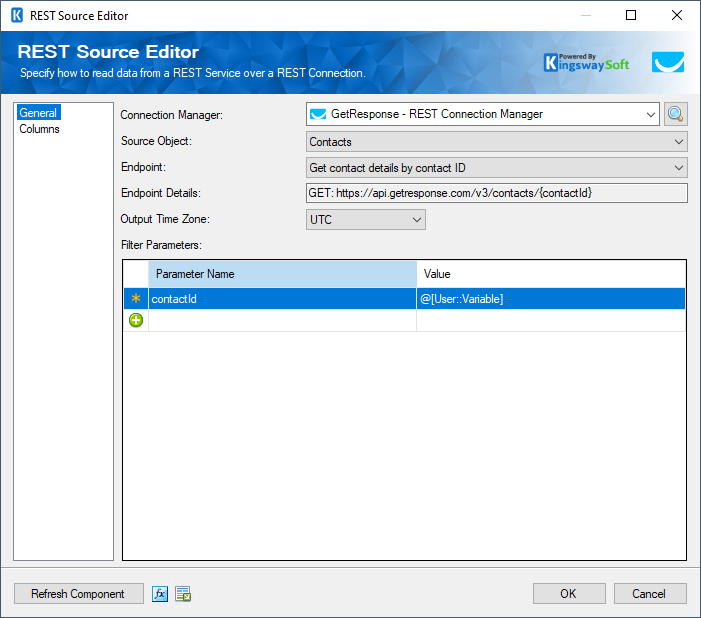Image resolution: width=701 pixels, height=618 pixels.
Task: Click the Filter Parameters label
Action: 161,245
